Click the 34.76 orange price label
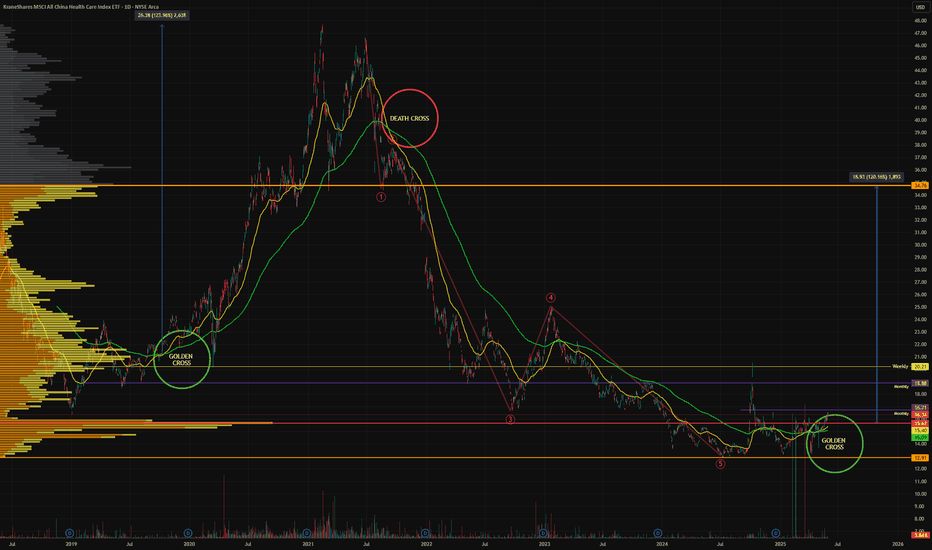932x550 pixels. [x=920, y=186]
